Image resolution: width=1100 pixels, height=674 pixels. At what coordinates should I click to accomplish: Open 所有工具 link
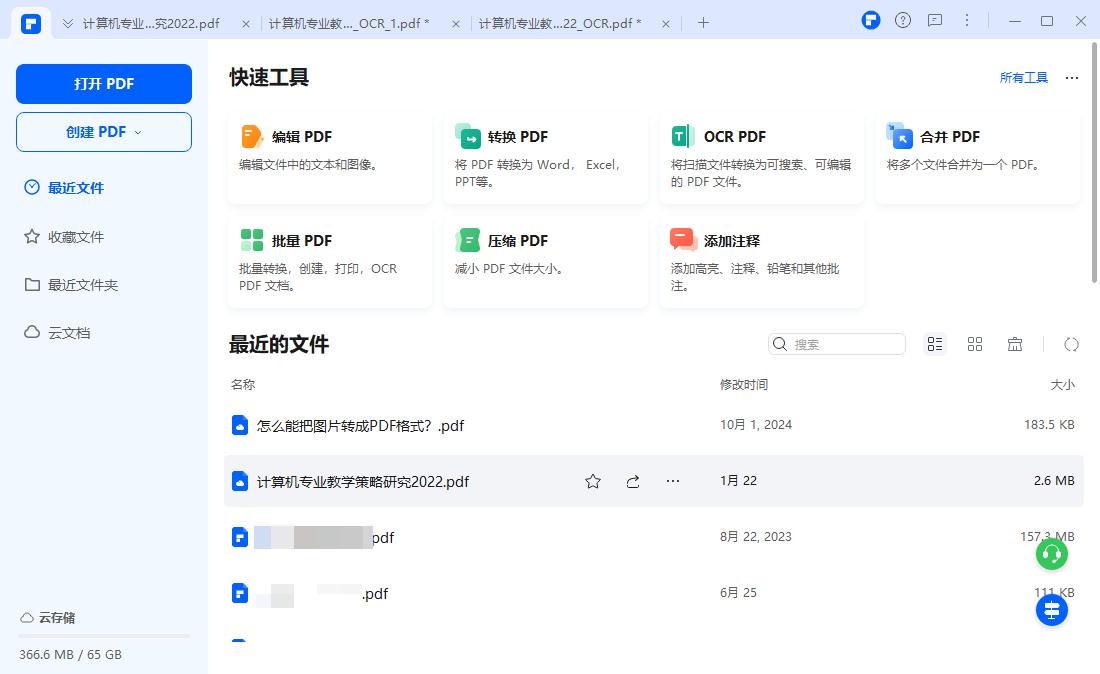[1023, 77]
